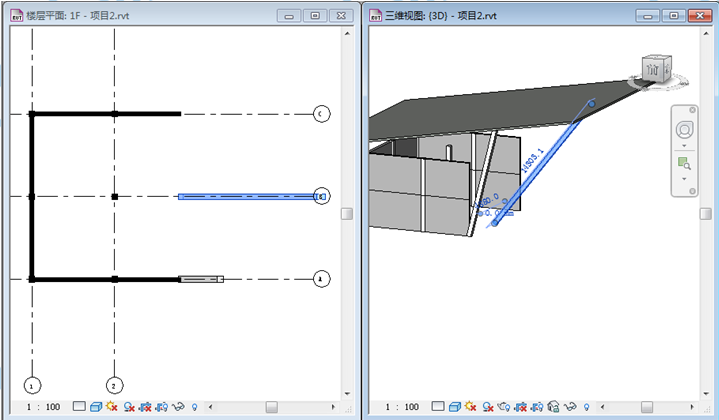Toggle sun path in 1F floor plan view

[x=112, y=406]
